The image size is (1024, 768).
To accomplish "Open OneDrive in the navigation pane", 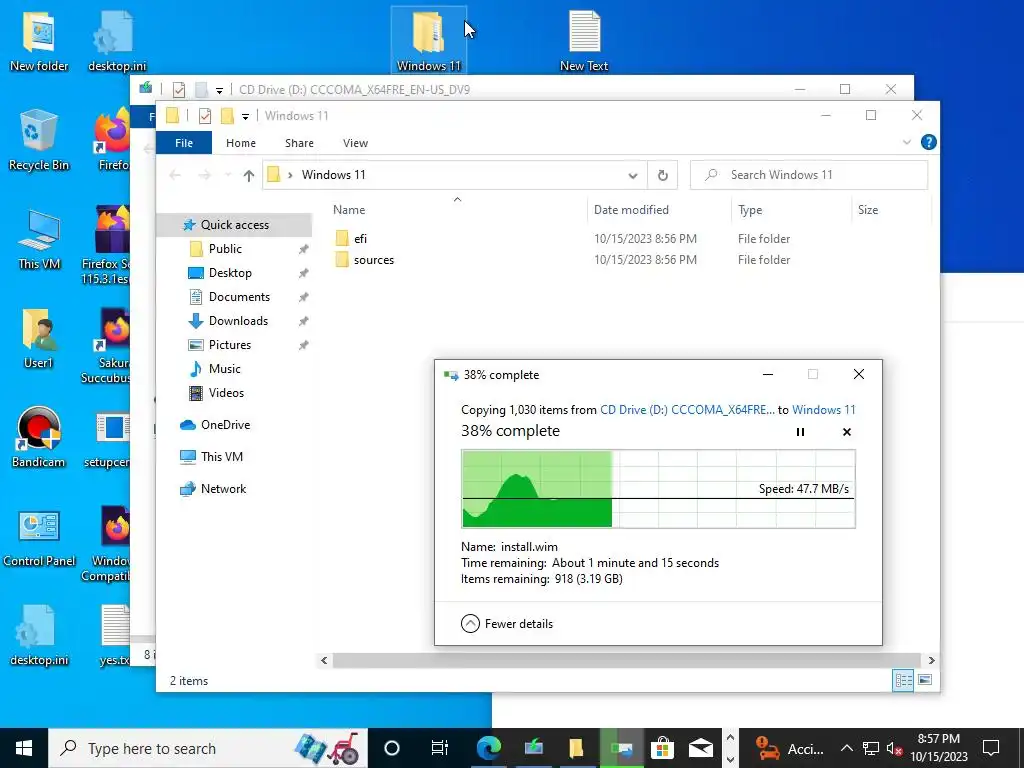I will [225, 424].
